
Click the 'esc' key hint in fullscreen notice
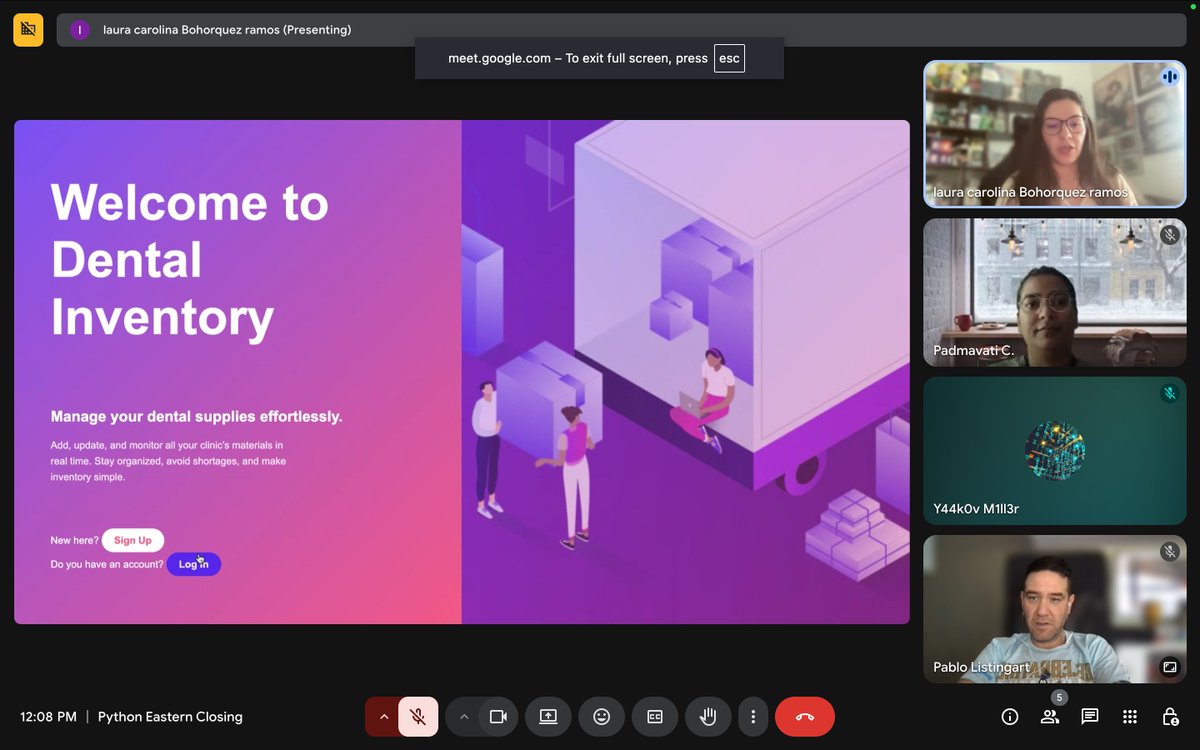coord(729,58)
